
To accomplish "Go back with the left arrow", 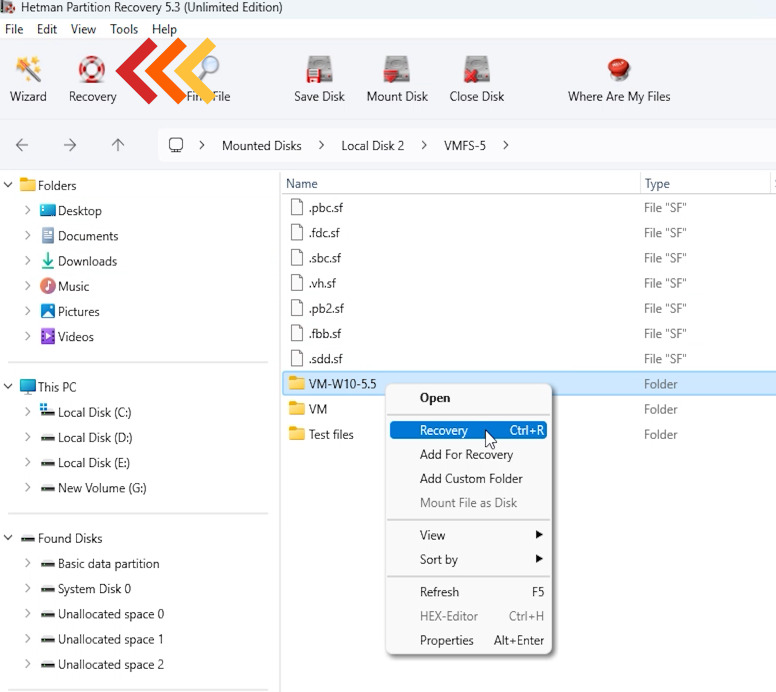I will point(22,145).
